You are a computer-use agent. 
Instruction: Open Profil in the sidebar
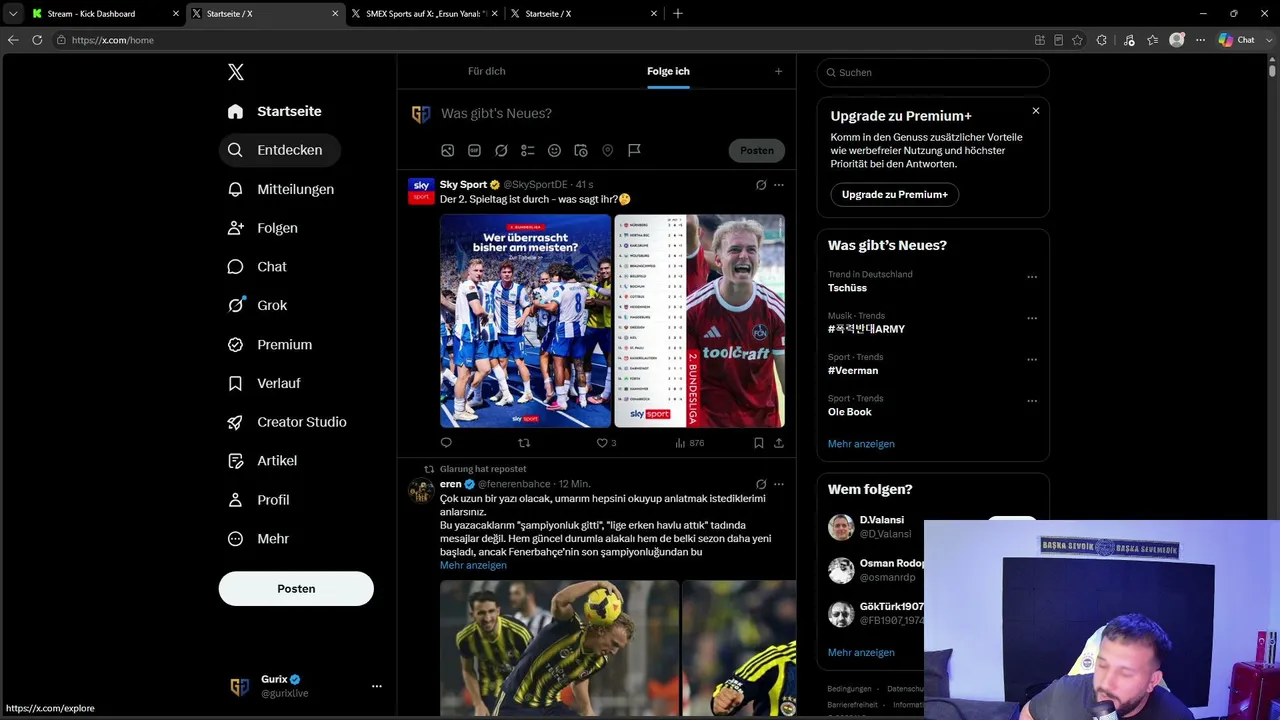coord(259,500)
